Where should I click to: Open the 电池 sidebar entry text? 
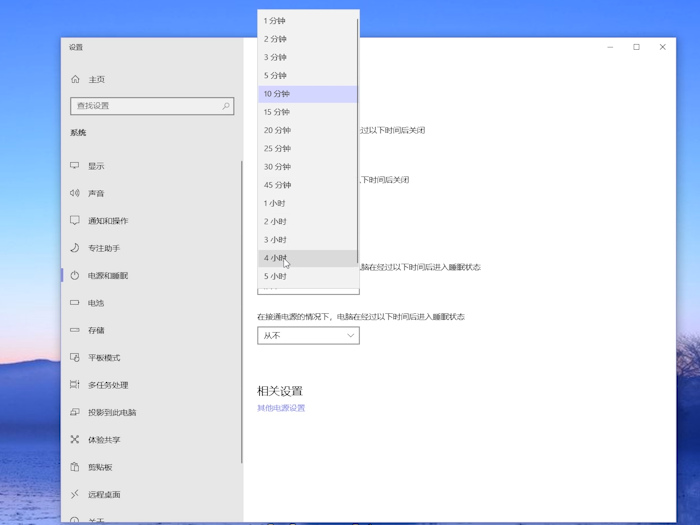pos(96,303)
